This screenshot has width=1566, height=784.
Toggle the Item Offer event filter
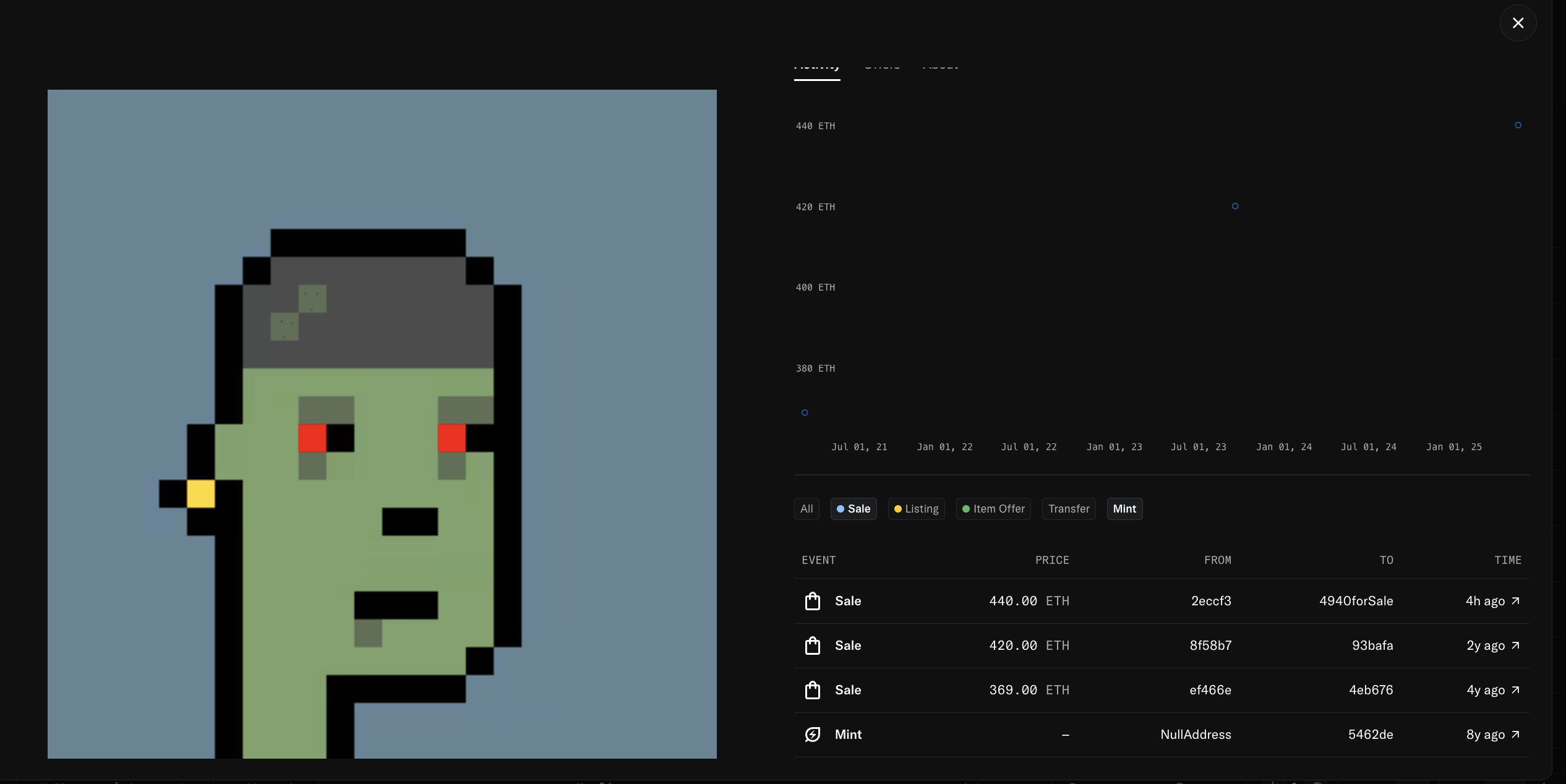click(x=993, y=509)
